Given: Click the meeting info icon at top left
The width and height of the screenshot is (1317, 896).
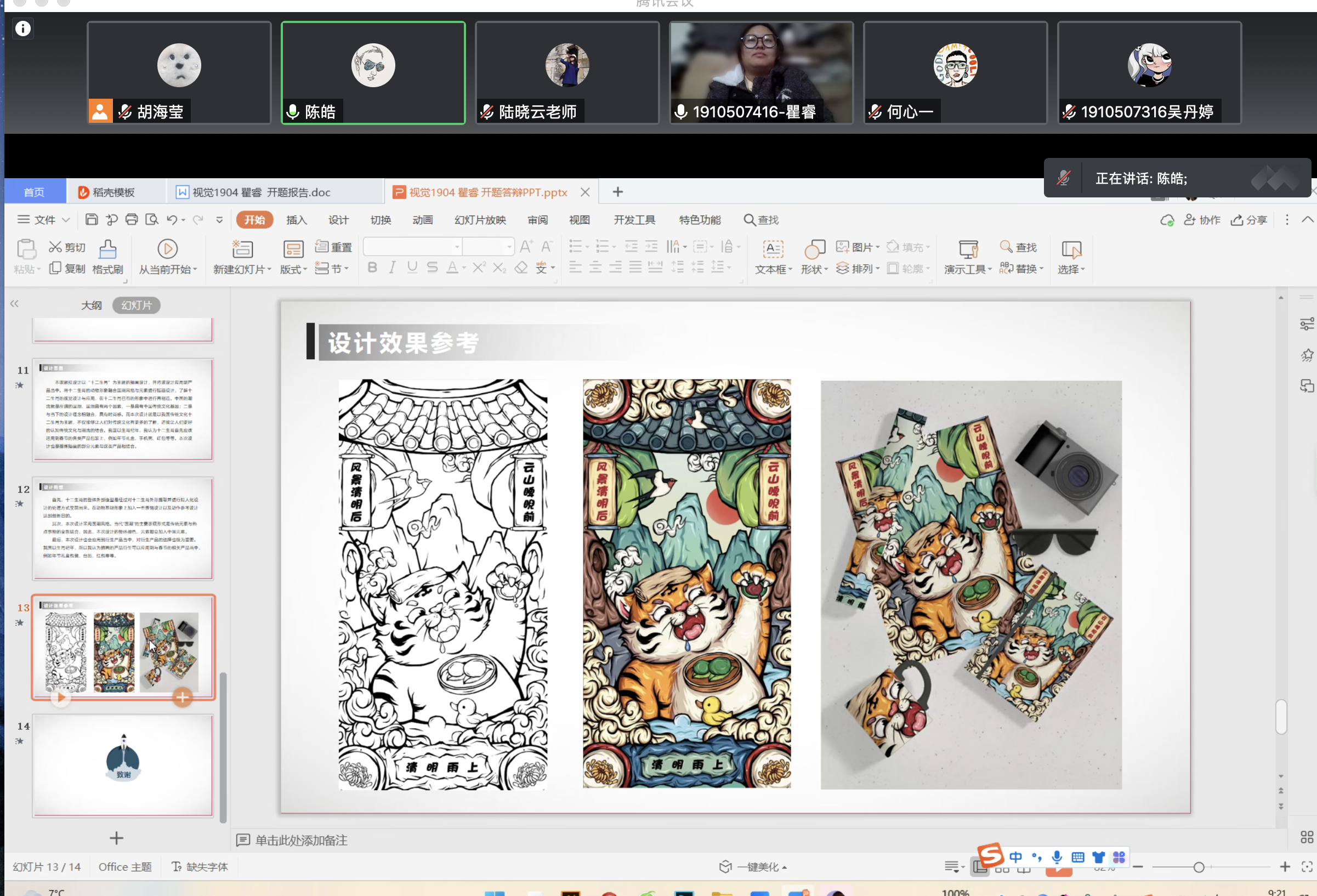Looking at the screenshot, I should (22, 29).
